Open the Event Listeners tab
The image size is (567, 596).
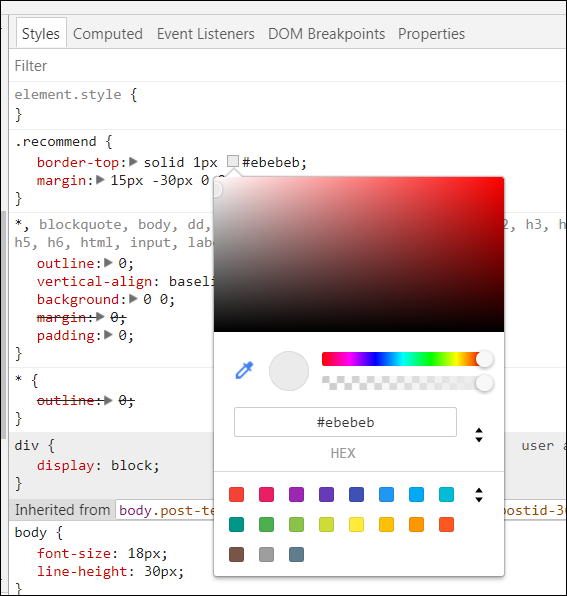coord(206,34)
